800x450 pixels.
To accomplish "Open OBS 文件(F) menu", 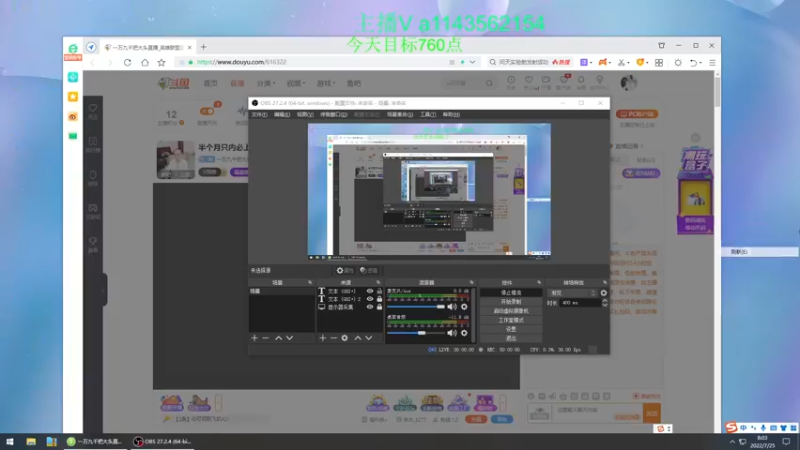I will tap(259, 114).
